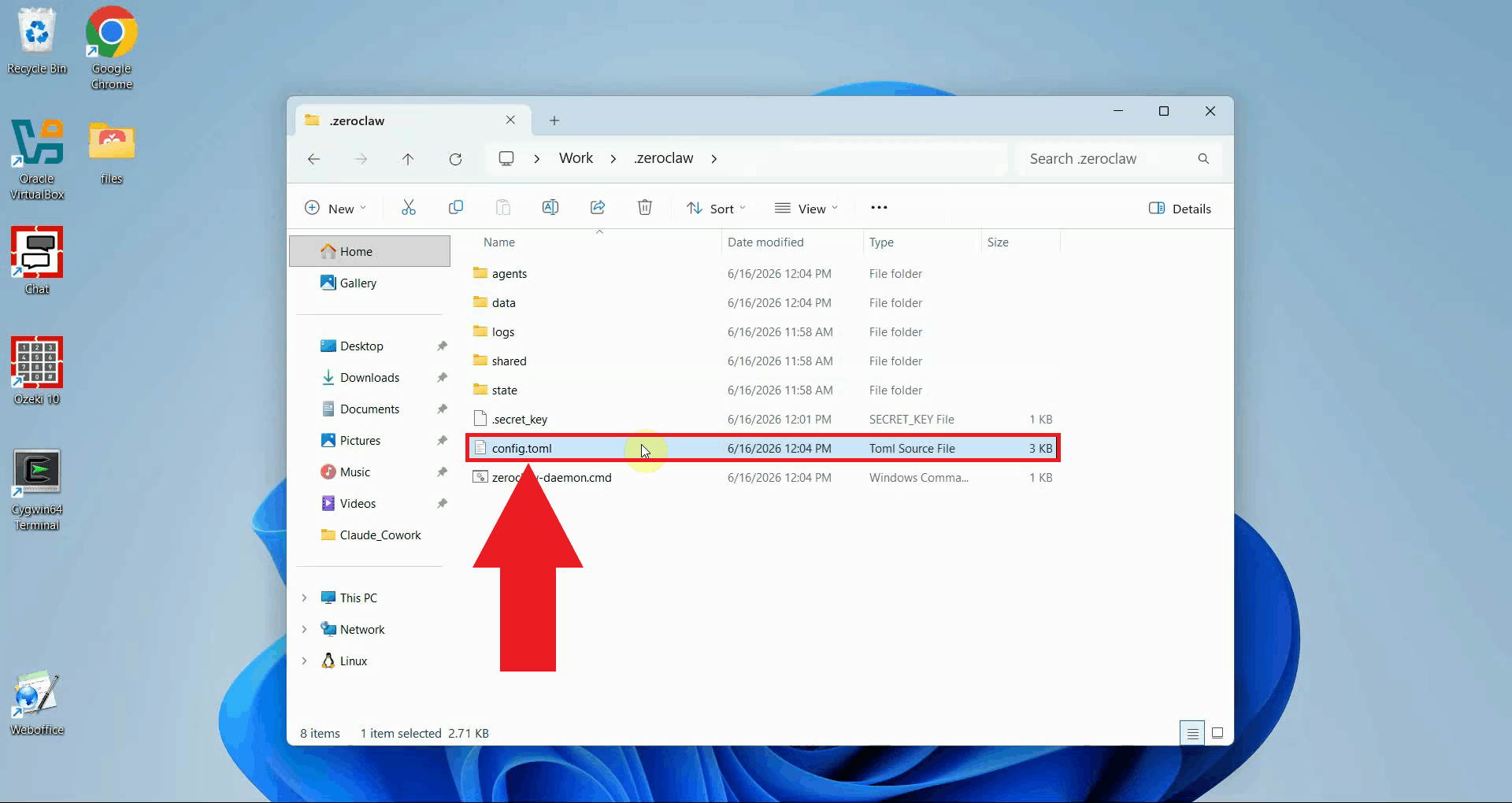Open Cygwin64 Terminal desktop shortcut
This screenshot has width=1512, height=803.
(x=37, y=490)
